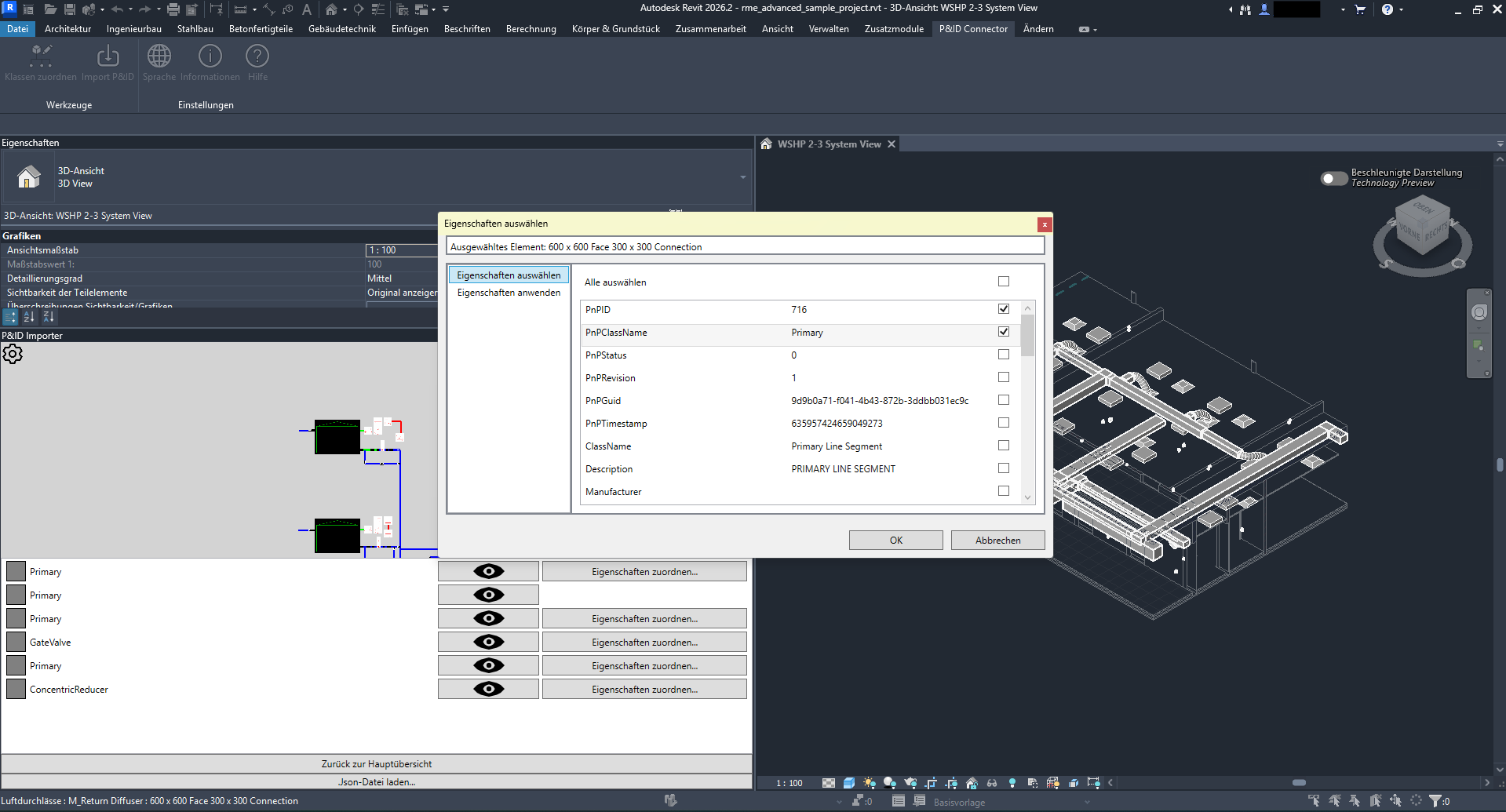Hide the GateValve element visibility
This screenshot has height=812, width=1506.
(488, 641)
